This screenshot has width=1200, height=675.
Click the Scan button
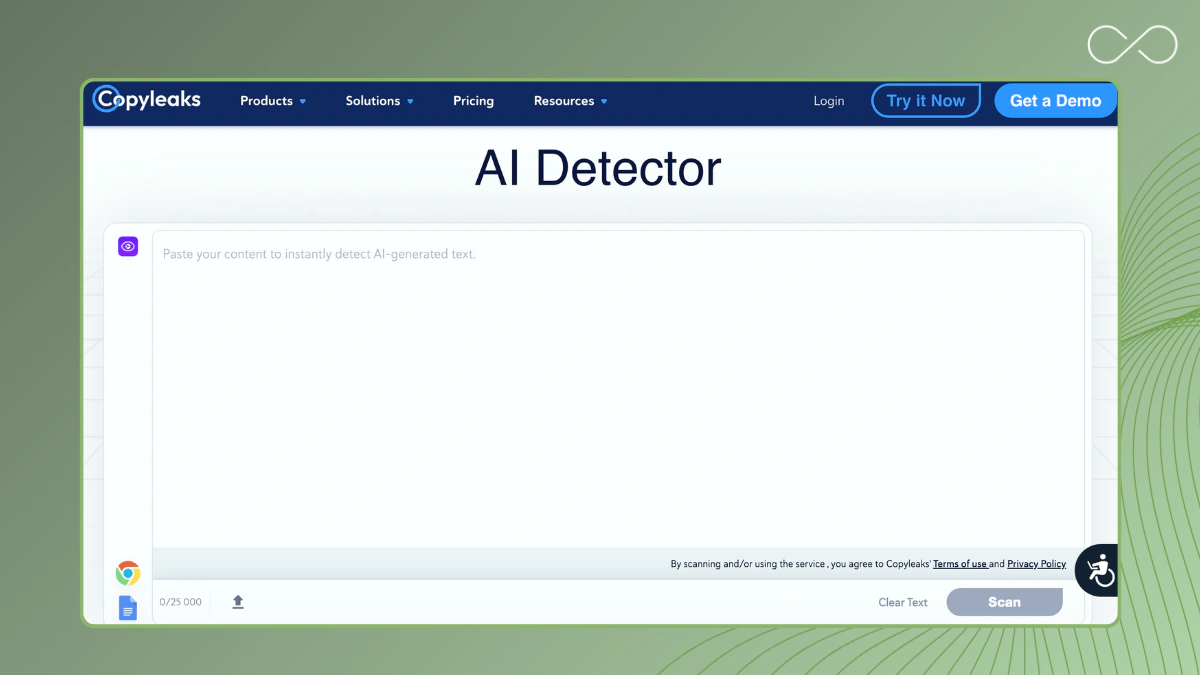pyautogui.click(x=1005, y=602)
